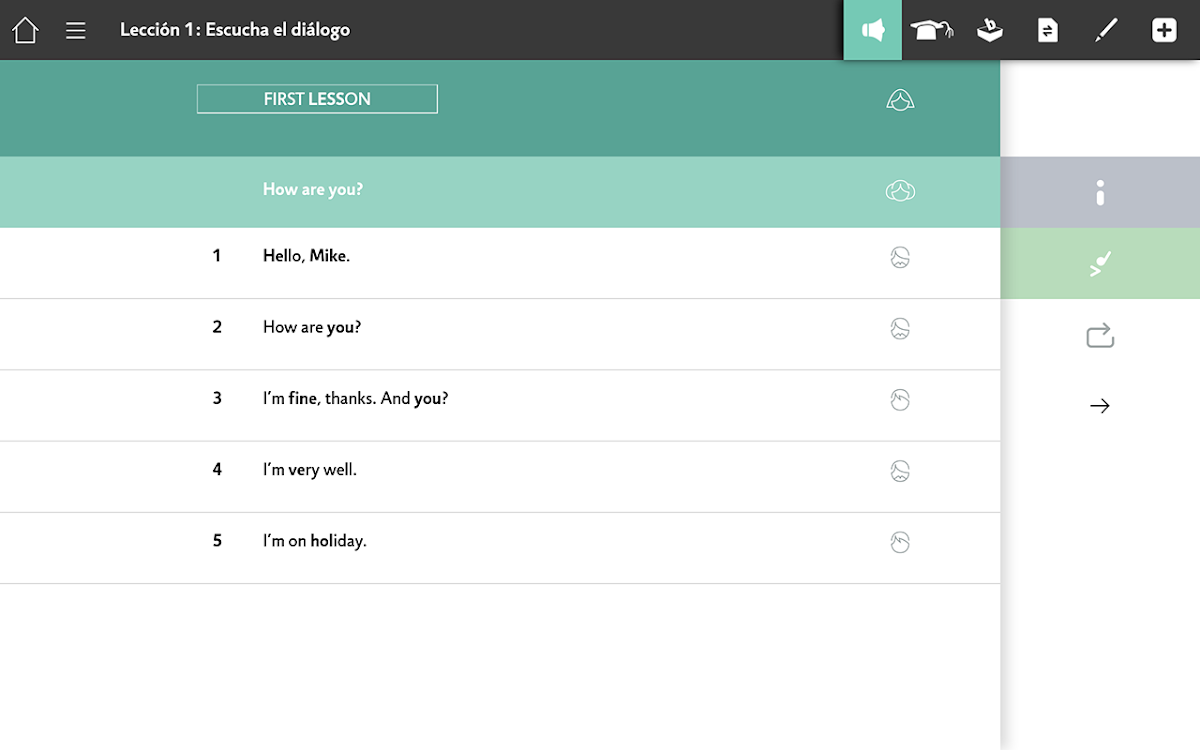Play the speaker icon for FIRST LESSON
The height and width of the screenshot is (750, 1200).
coord(900,100)
